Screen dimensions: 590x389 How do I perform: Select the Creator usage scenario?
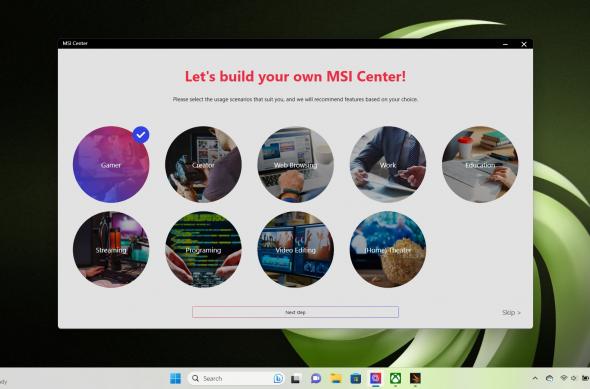(203, 164)
